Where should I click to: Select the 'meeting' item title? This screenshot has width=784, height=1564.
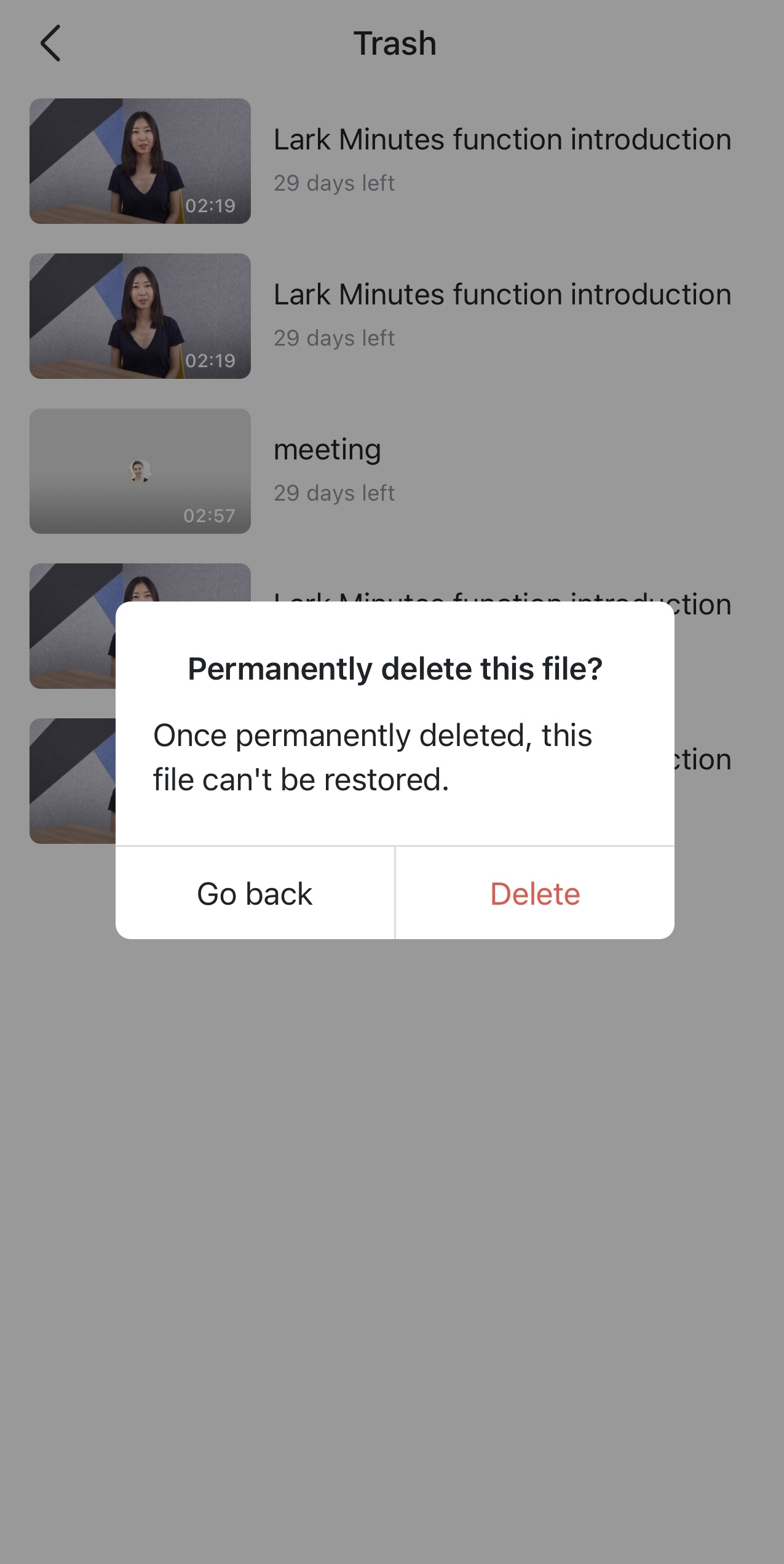(x=327, y=450)
